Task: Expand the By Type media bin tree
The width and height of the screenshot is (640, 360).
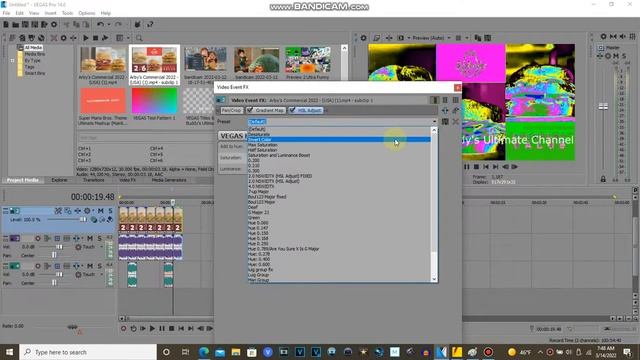Action: click(x=12, y=60)
